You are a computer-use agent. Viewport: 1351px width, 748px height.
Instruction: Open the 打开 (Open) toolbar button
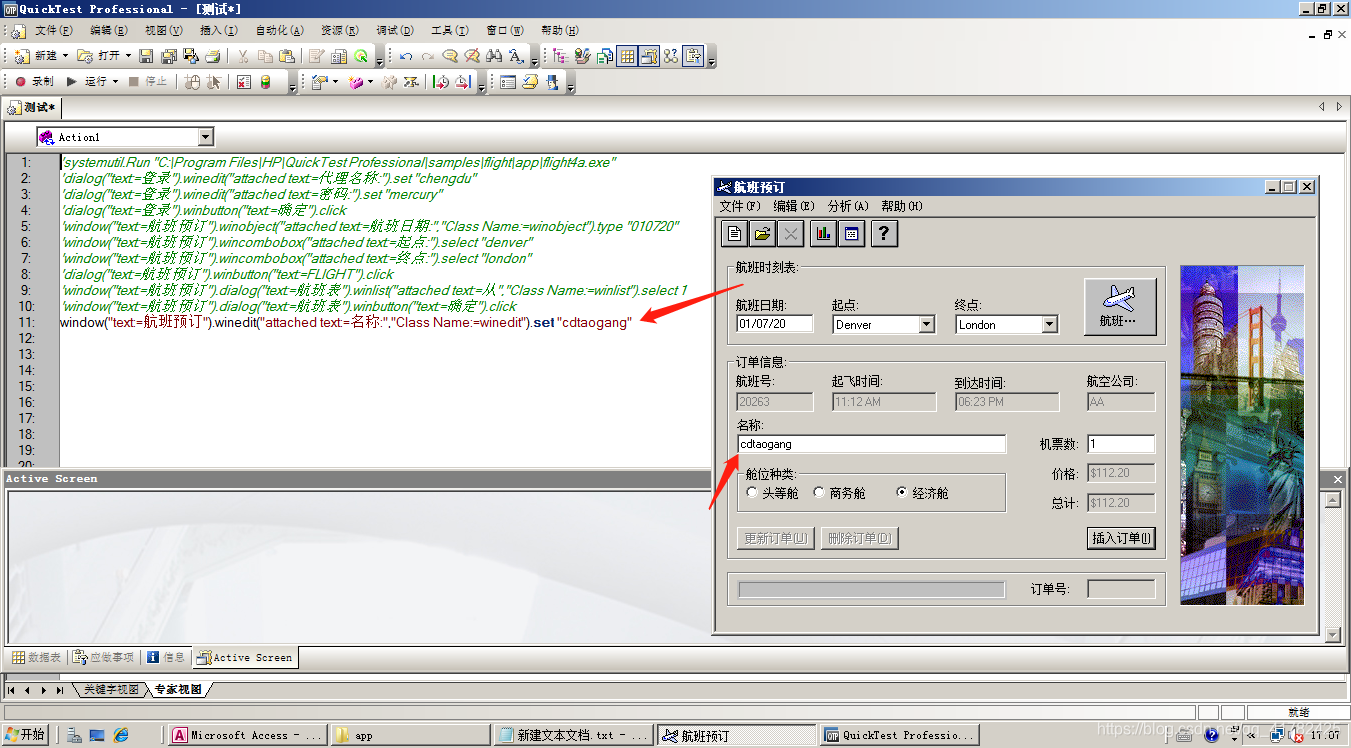pos(98,56)
